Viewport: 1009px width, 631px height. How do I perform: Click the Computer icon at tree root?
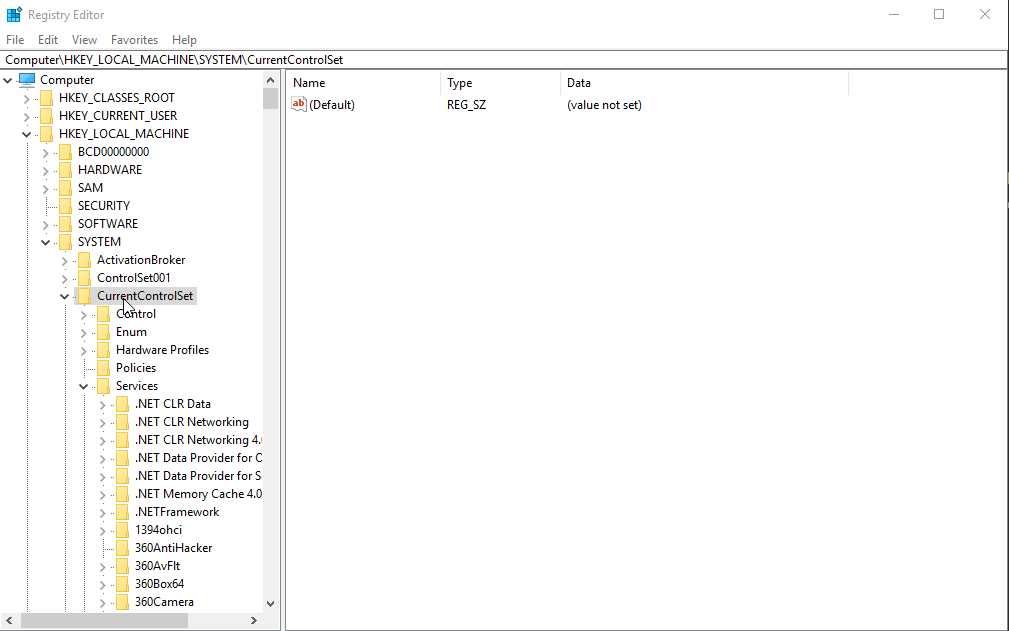26,79
